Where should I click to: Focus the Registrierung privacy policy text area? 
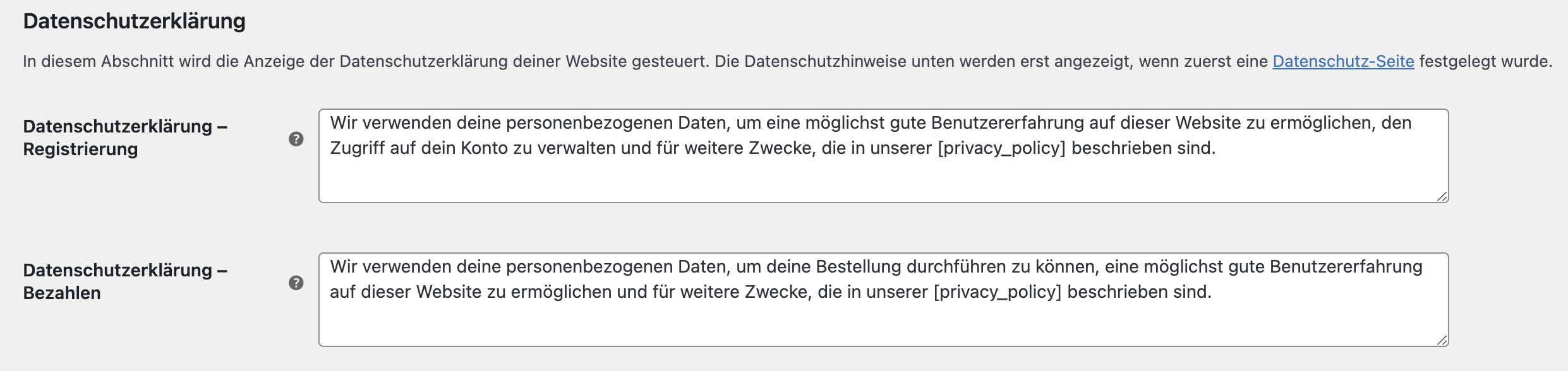[x=883, y=177]
